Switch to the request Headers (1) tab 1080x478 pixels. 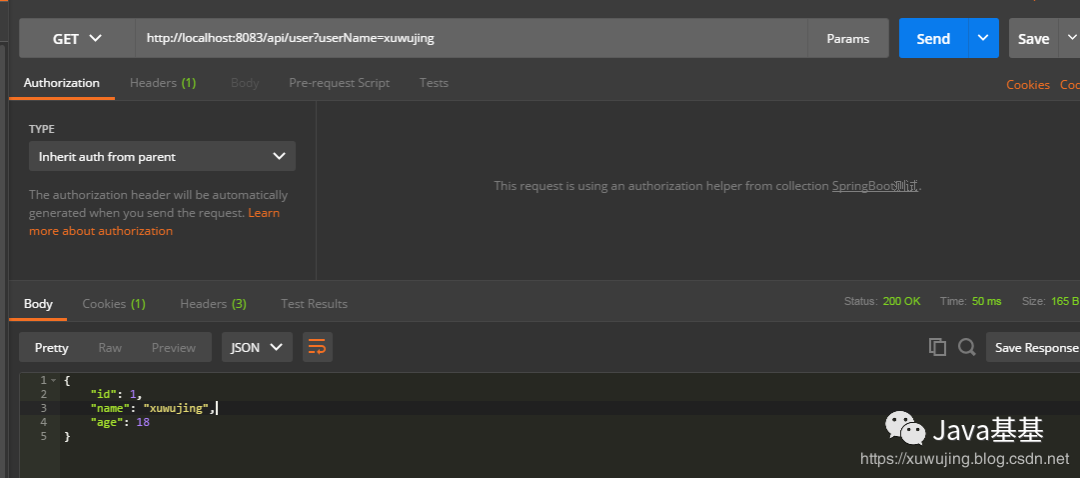click(163, 83)
